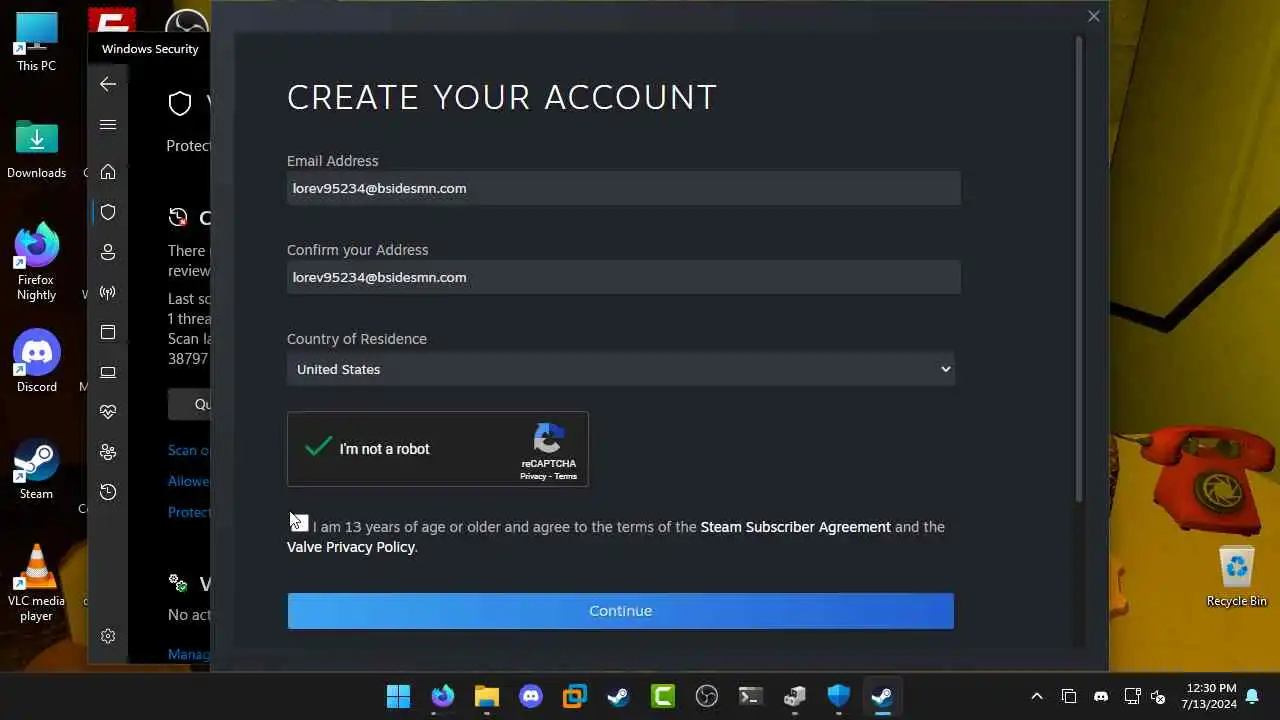
Task: Open Country of Residence dropdown
Action: click(620, 369)
